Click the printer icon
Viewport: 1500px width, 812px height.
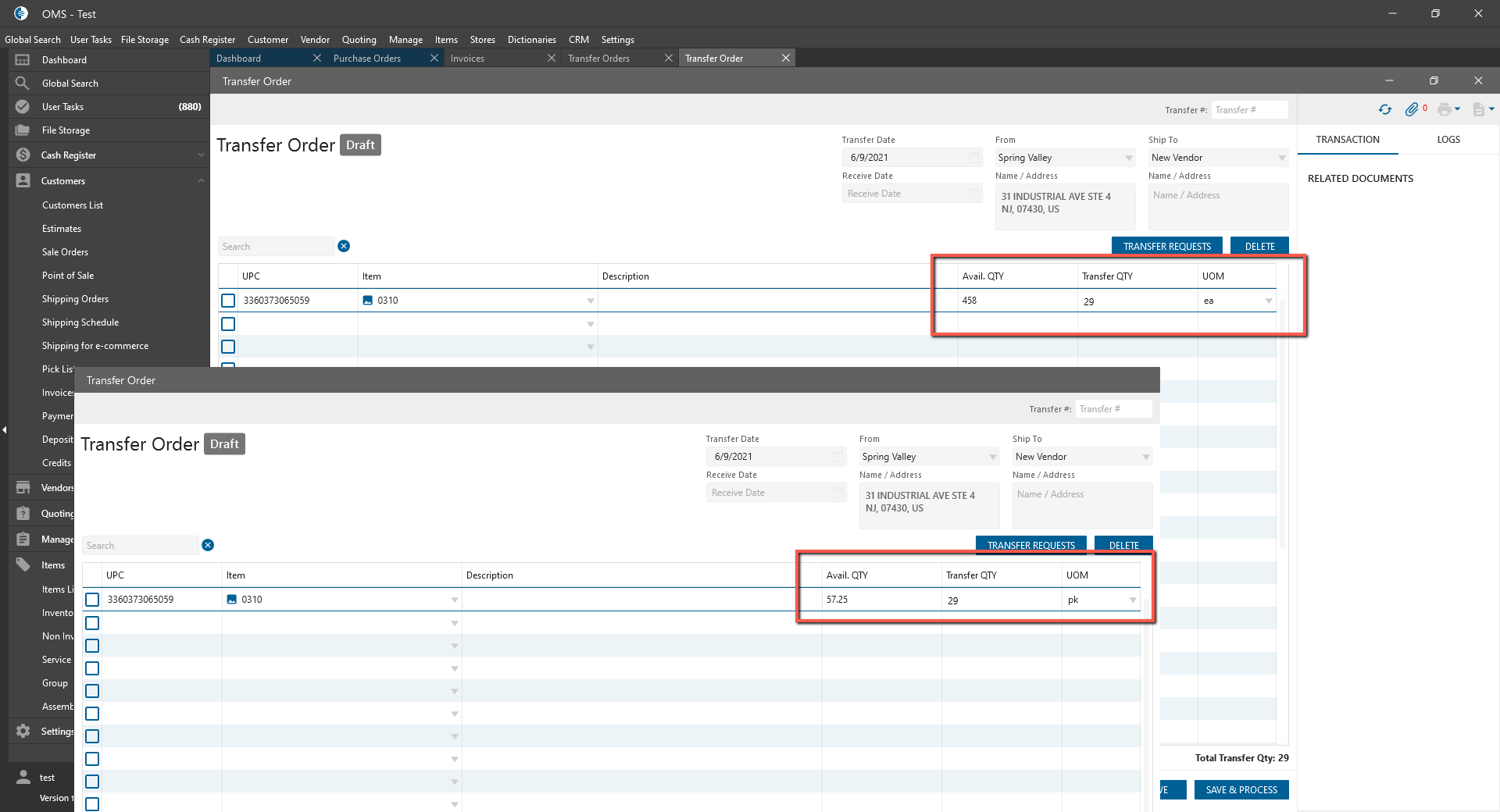point(1444,110)
